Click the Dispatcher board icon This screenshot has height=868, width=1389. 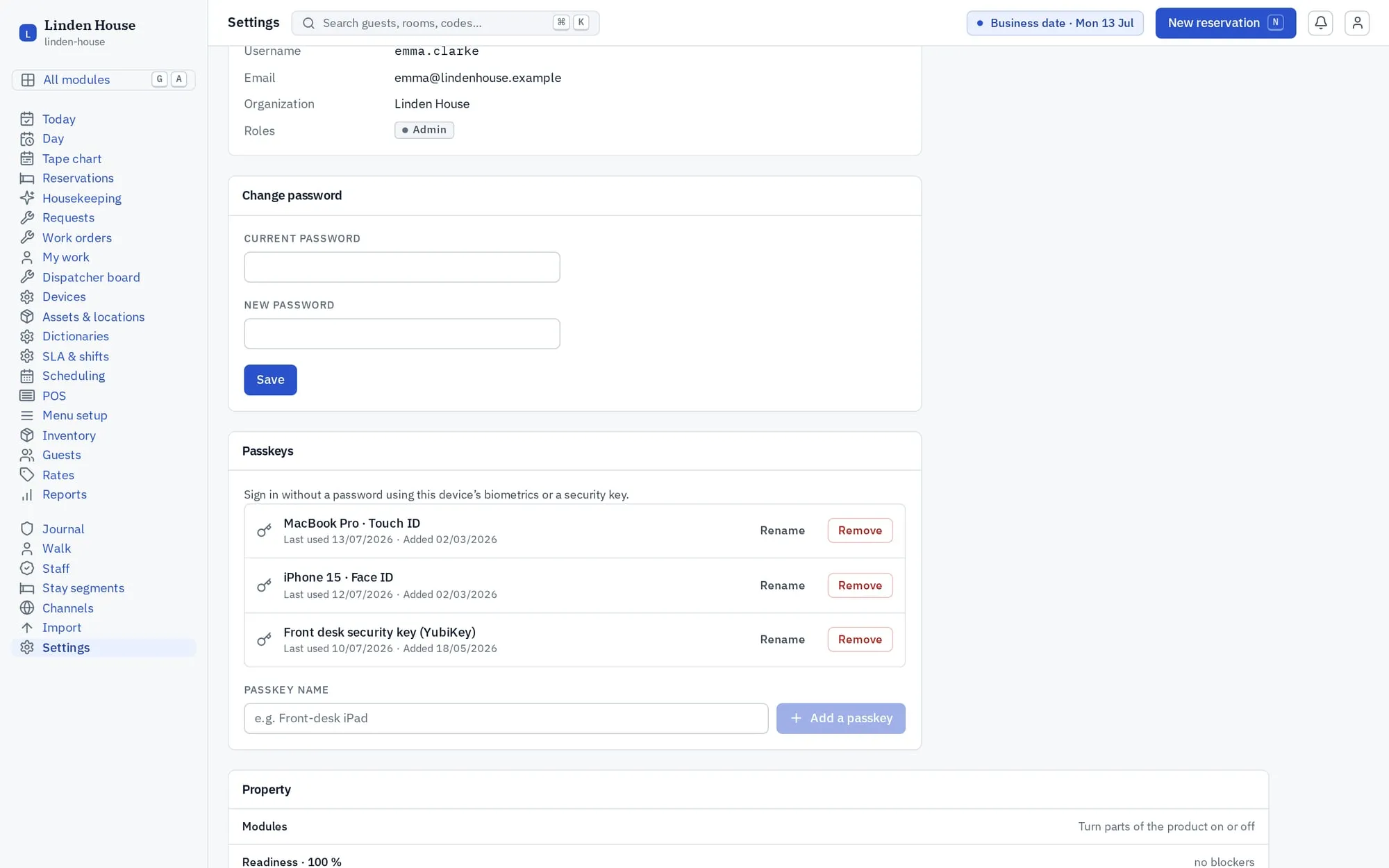(x=27, y=278)
